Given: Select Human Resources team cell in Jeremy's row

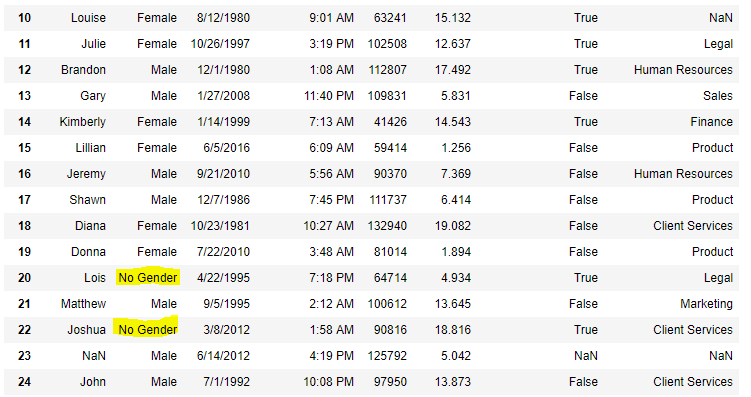Looking at the screenshot, I should tap(683, 174).
